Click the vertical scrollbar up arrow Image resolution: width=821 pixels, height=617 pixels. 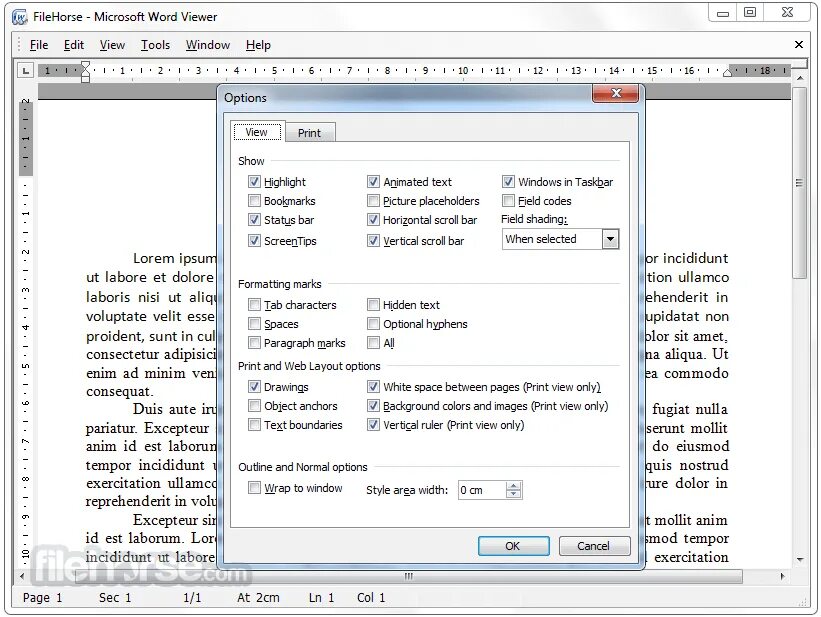(x=800, y=78)
